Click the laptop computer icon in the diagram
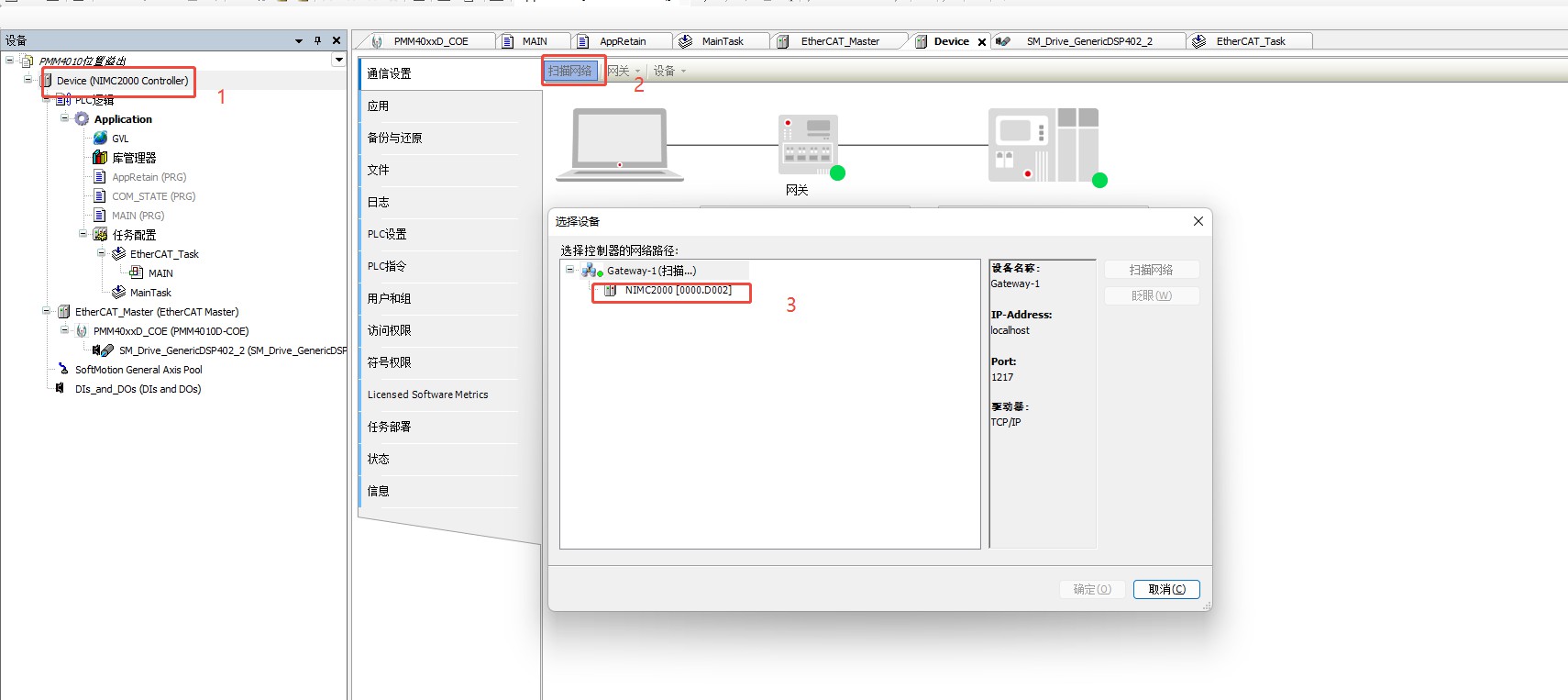This screenshot has width=1568, height=700. coord(620,145)
